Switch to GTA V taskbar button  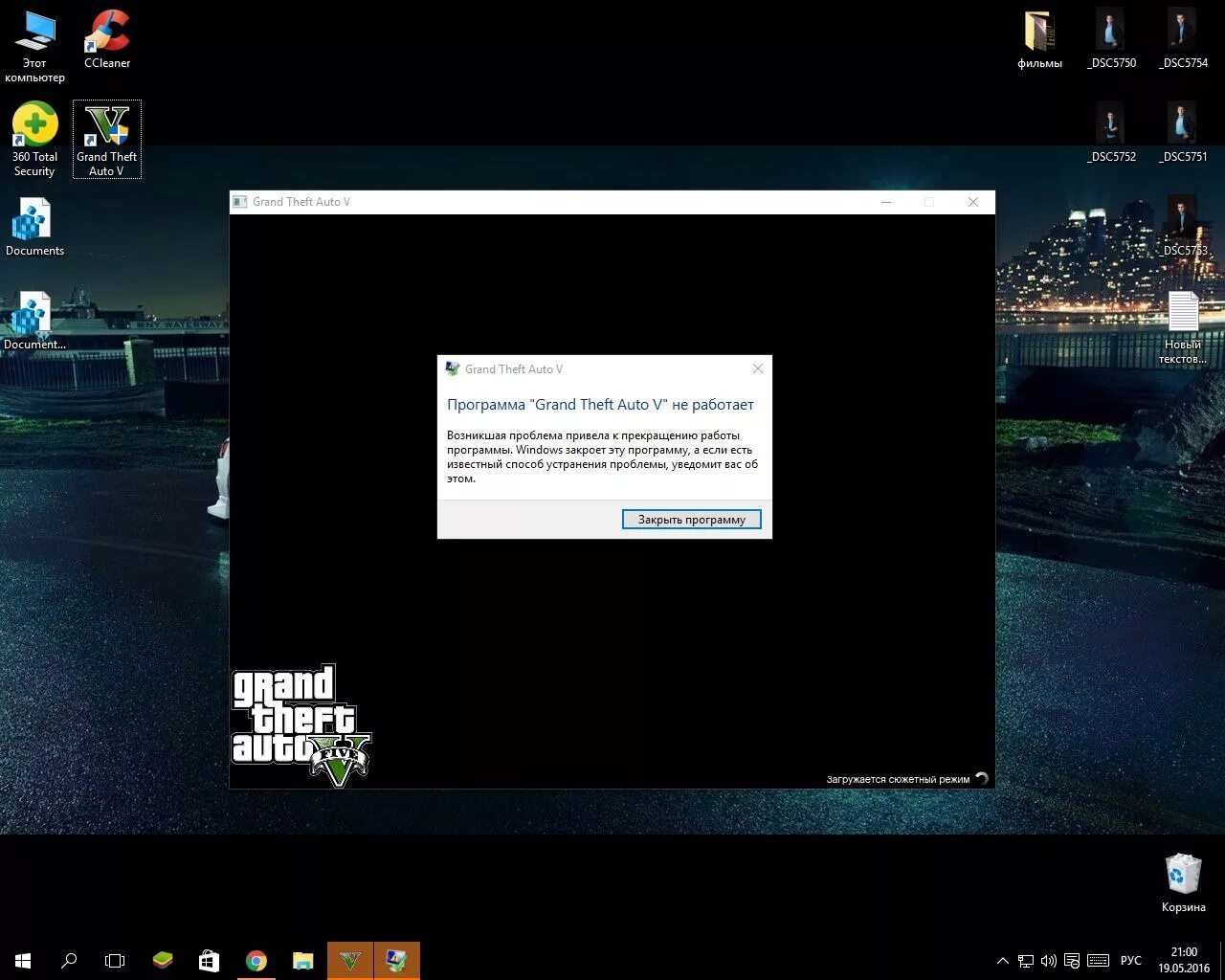[x=349, y=961]
